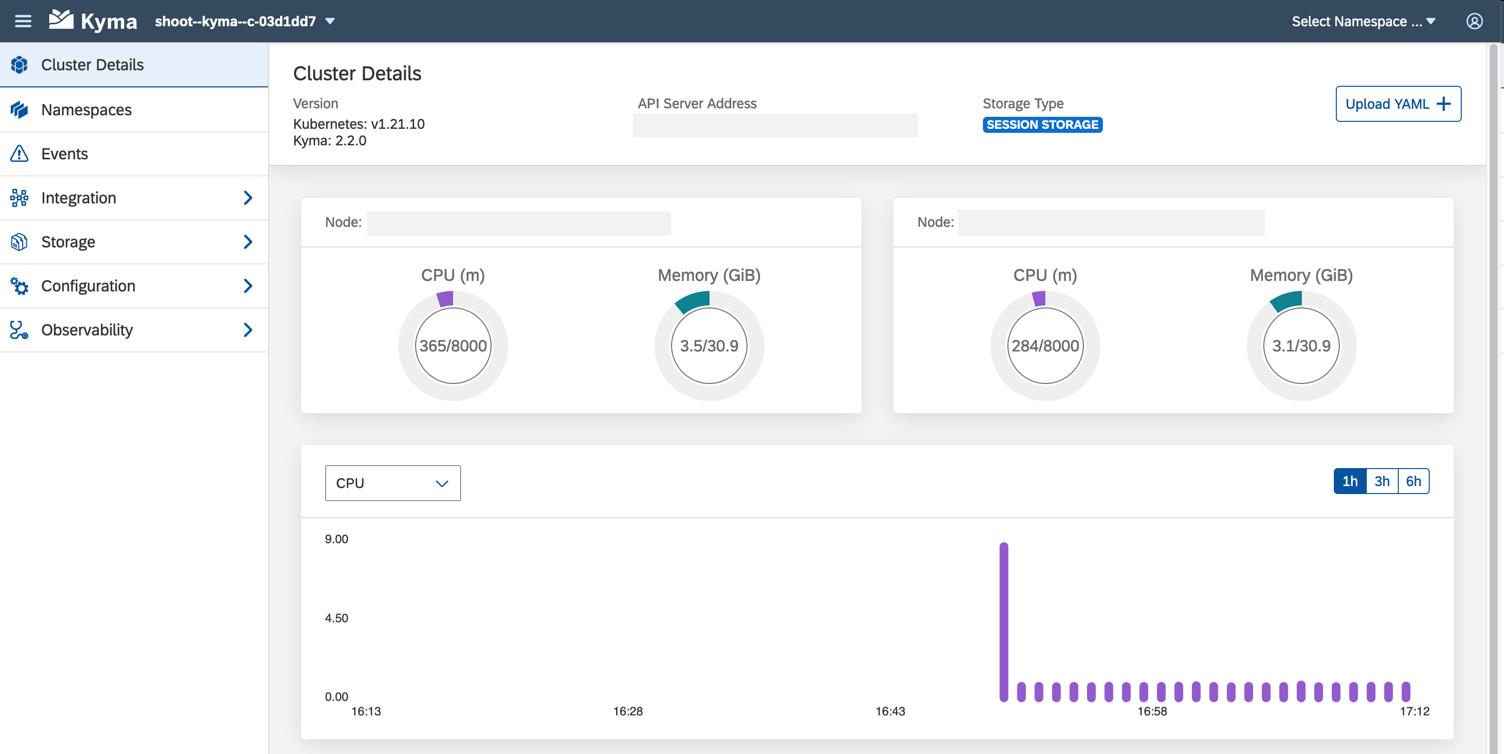
Task: Open the cluster selector shoot--kyma--c-03d1dd7
Action: point(245,21)
